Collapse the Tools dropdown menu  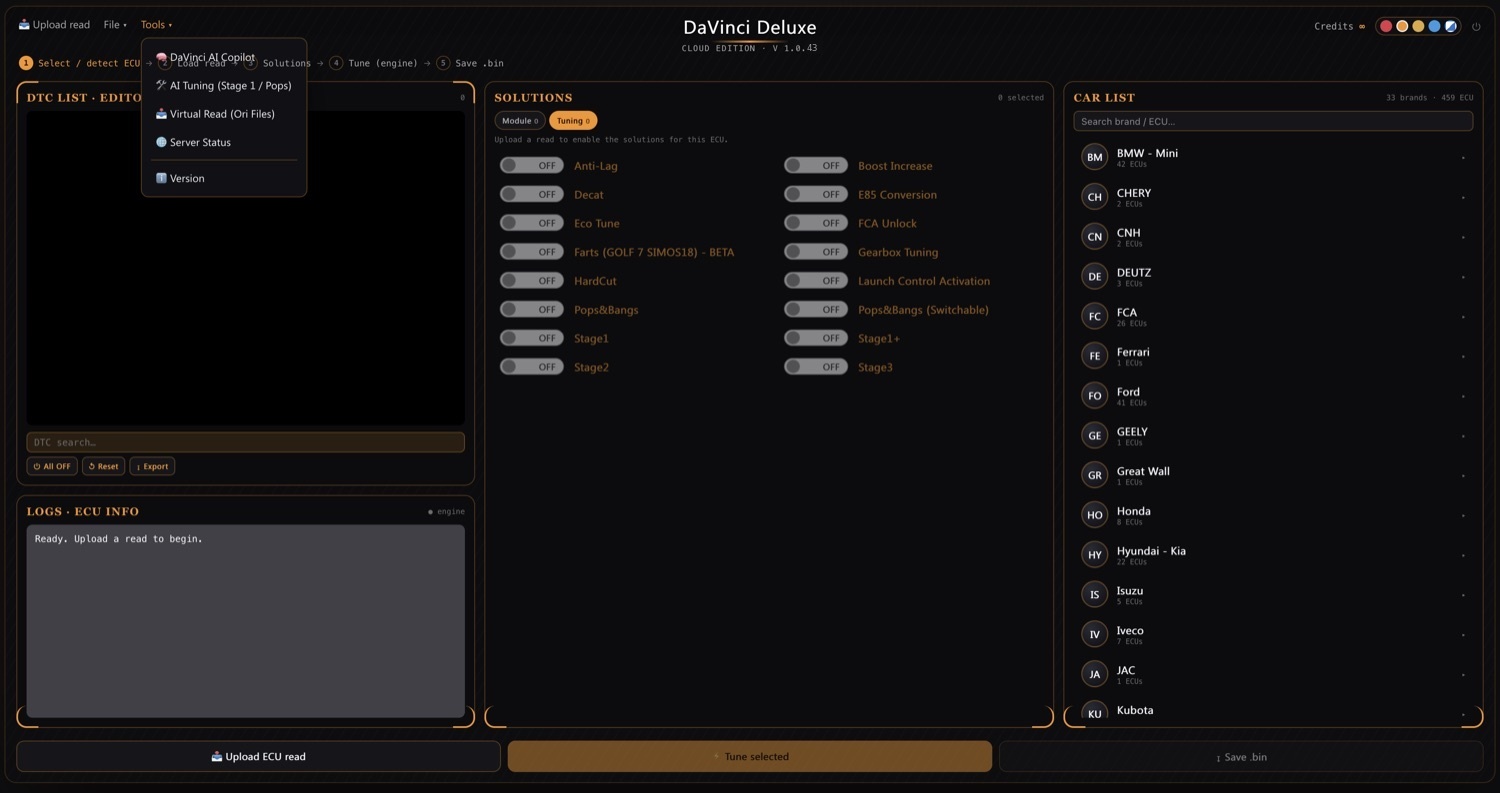point(156,25)
